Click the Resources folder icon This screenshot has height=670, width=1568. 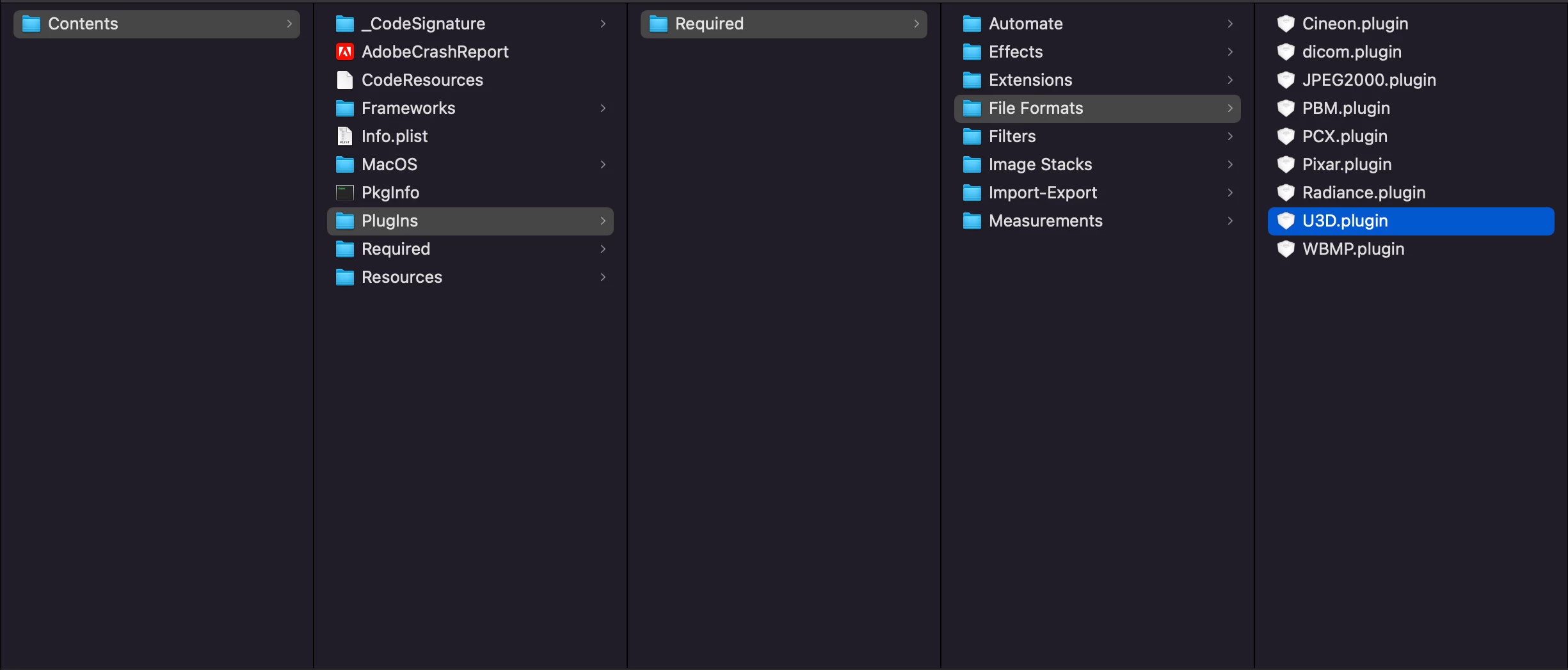tap(345, 278)
